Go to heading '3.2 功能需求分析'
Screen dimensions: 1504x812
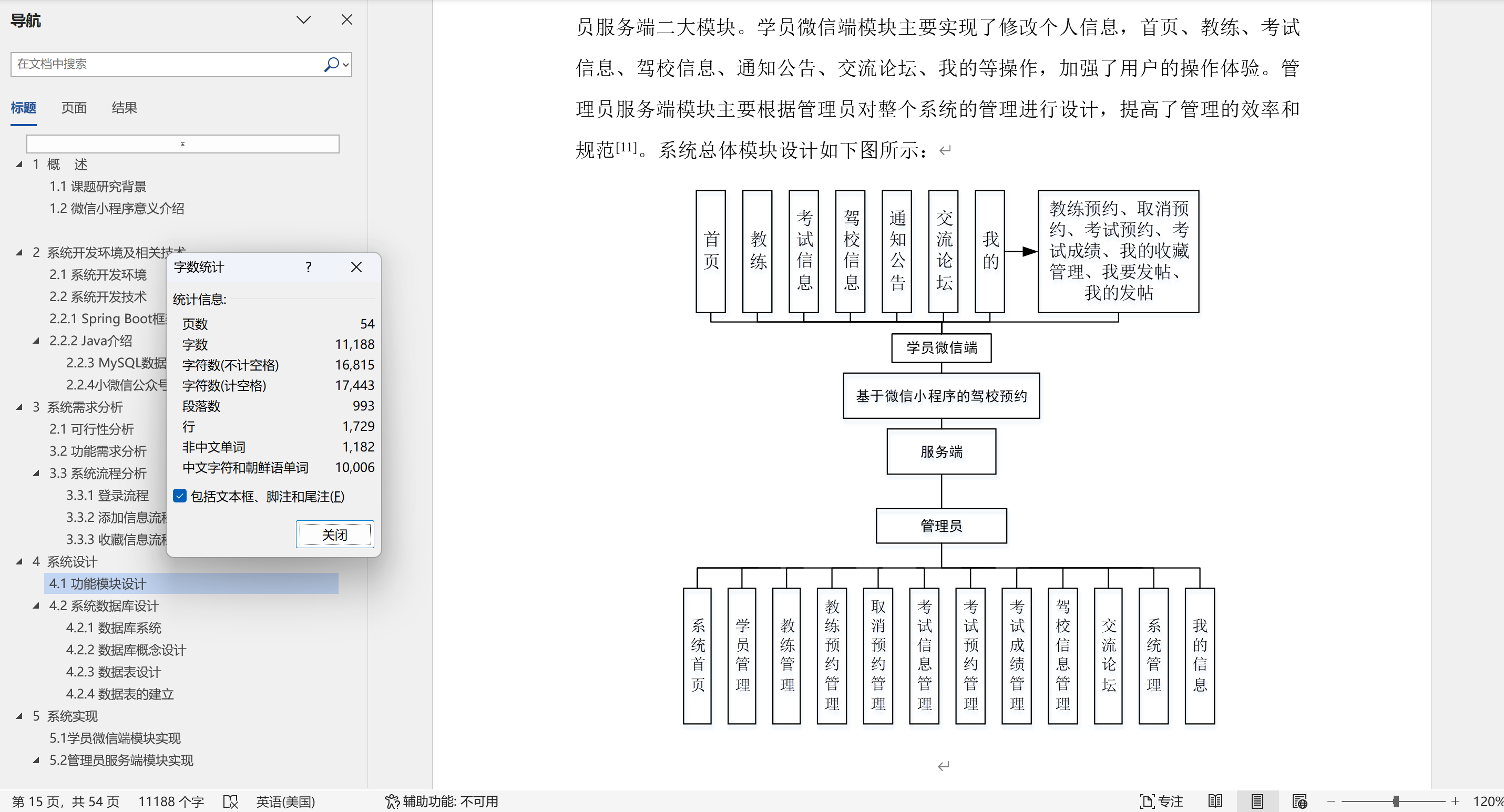click(x=97, y=452)
